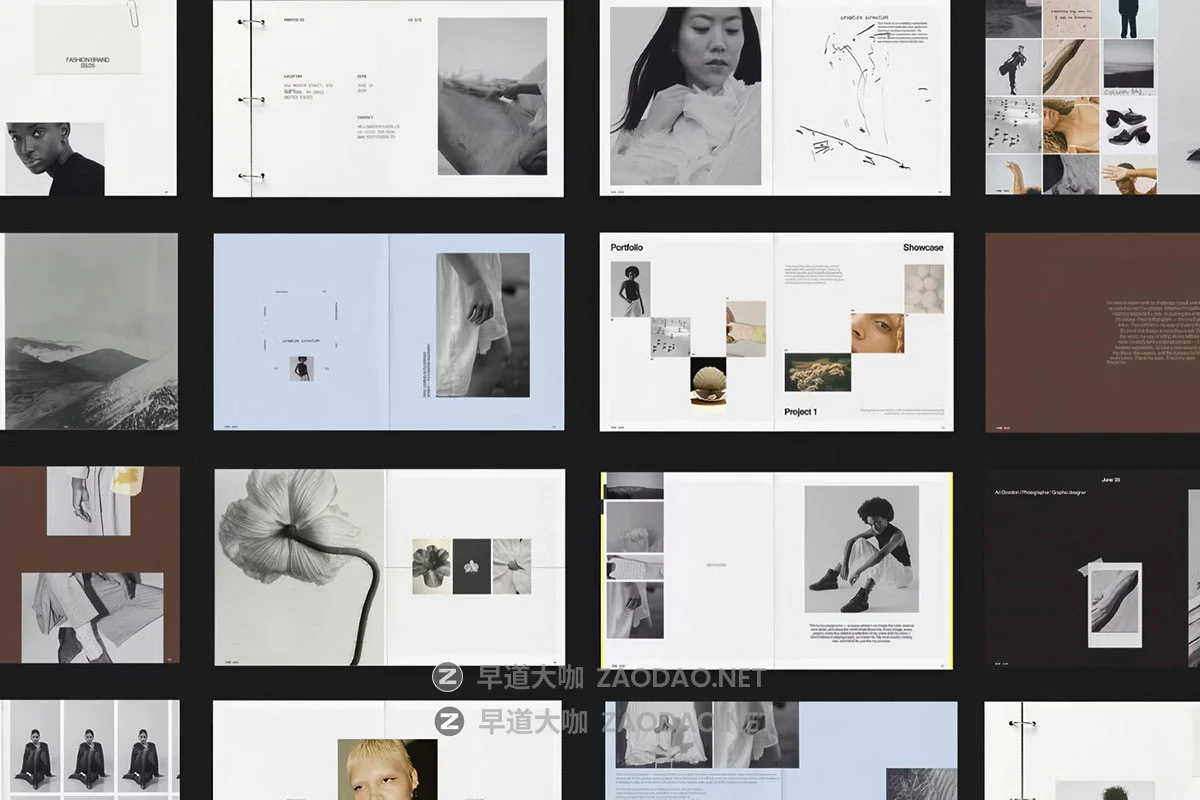Click the ZAODAO.NET watermark text
1200x800 pixels.
click(680, 679)
